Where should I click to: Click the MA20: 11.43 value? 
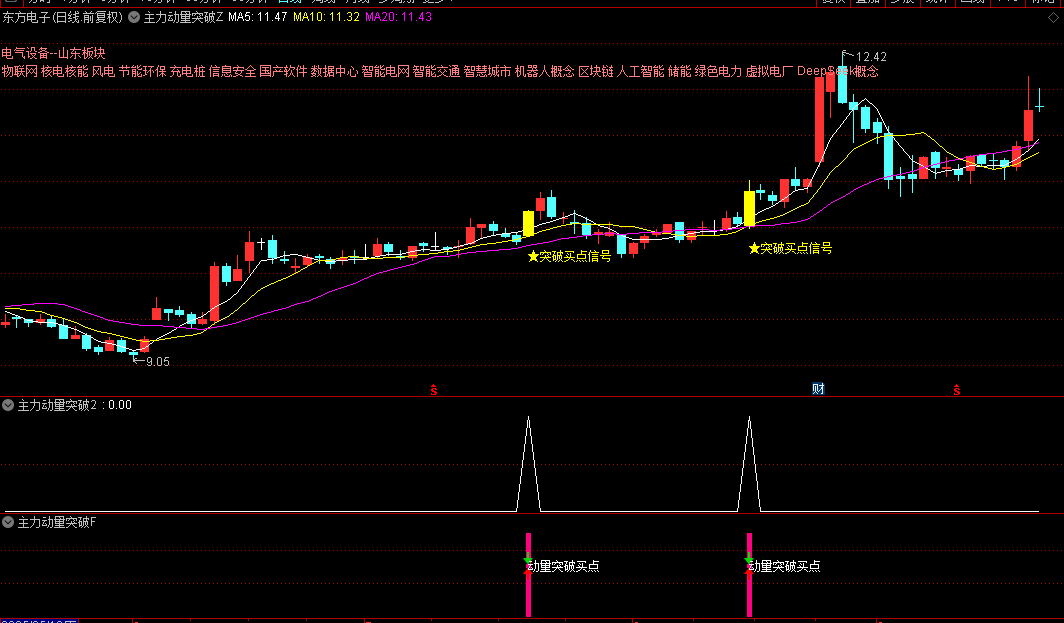pyautogui.click(x=398, y=17)
